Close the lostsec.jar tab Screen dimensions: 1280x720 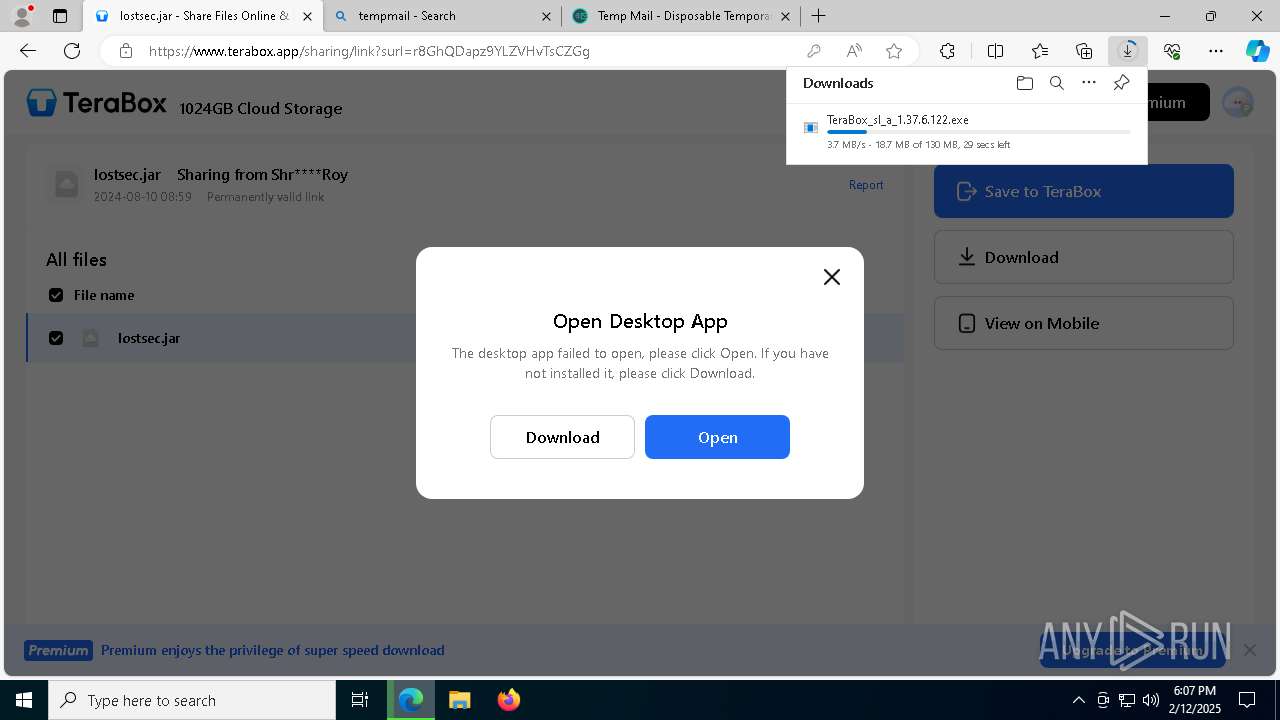click(307, 16)
